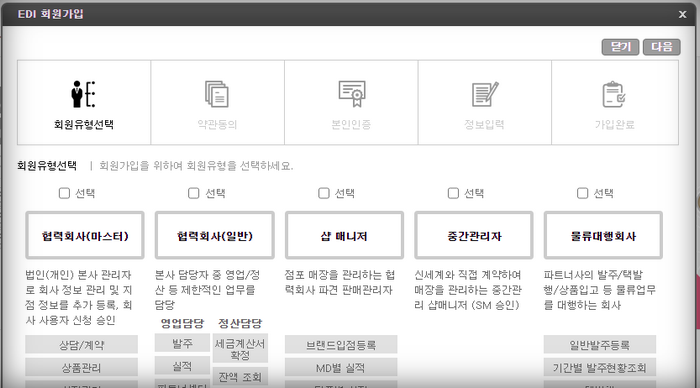The image size is (700, 388).
Task: Click the 회원유형선택 section heading below steps
Action: click(47, 166)
